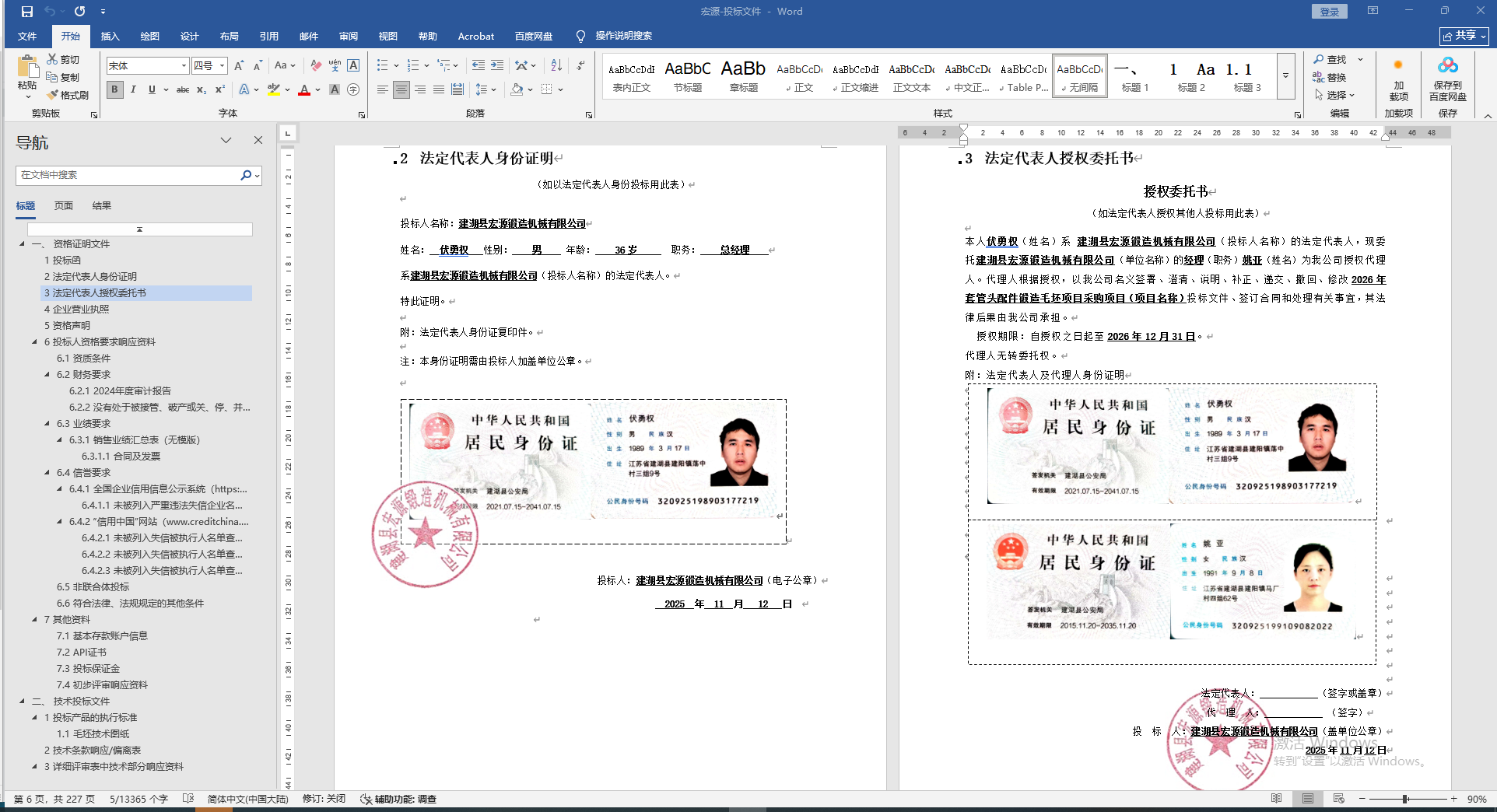Increase the paragraph indent
1497x812 pixels.
[x=496, y=66]
